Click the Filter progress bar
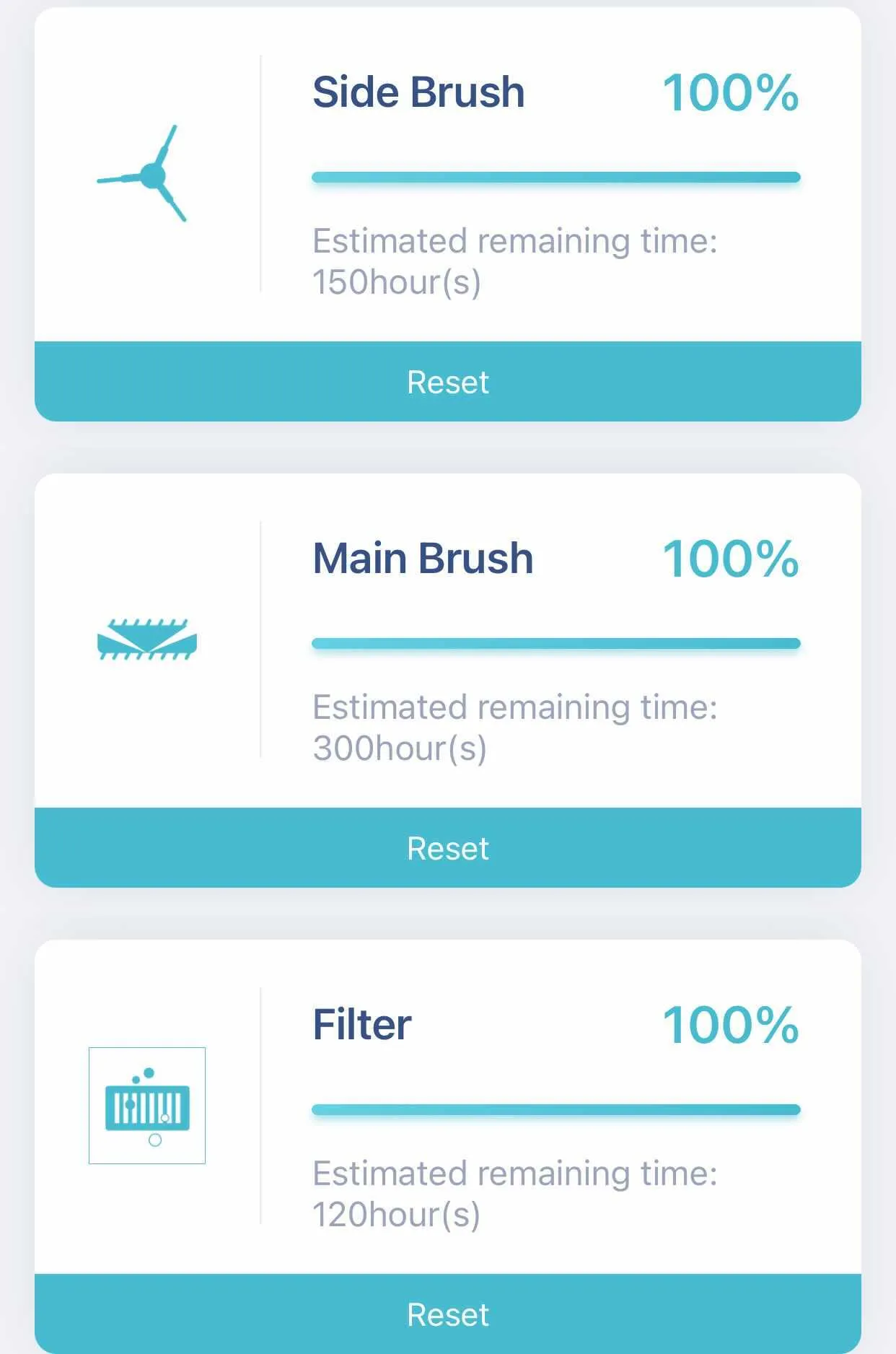This screenshot has width=896, height=1354. [x=555, y=1110]
